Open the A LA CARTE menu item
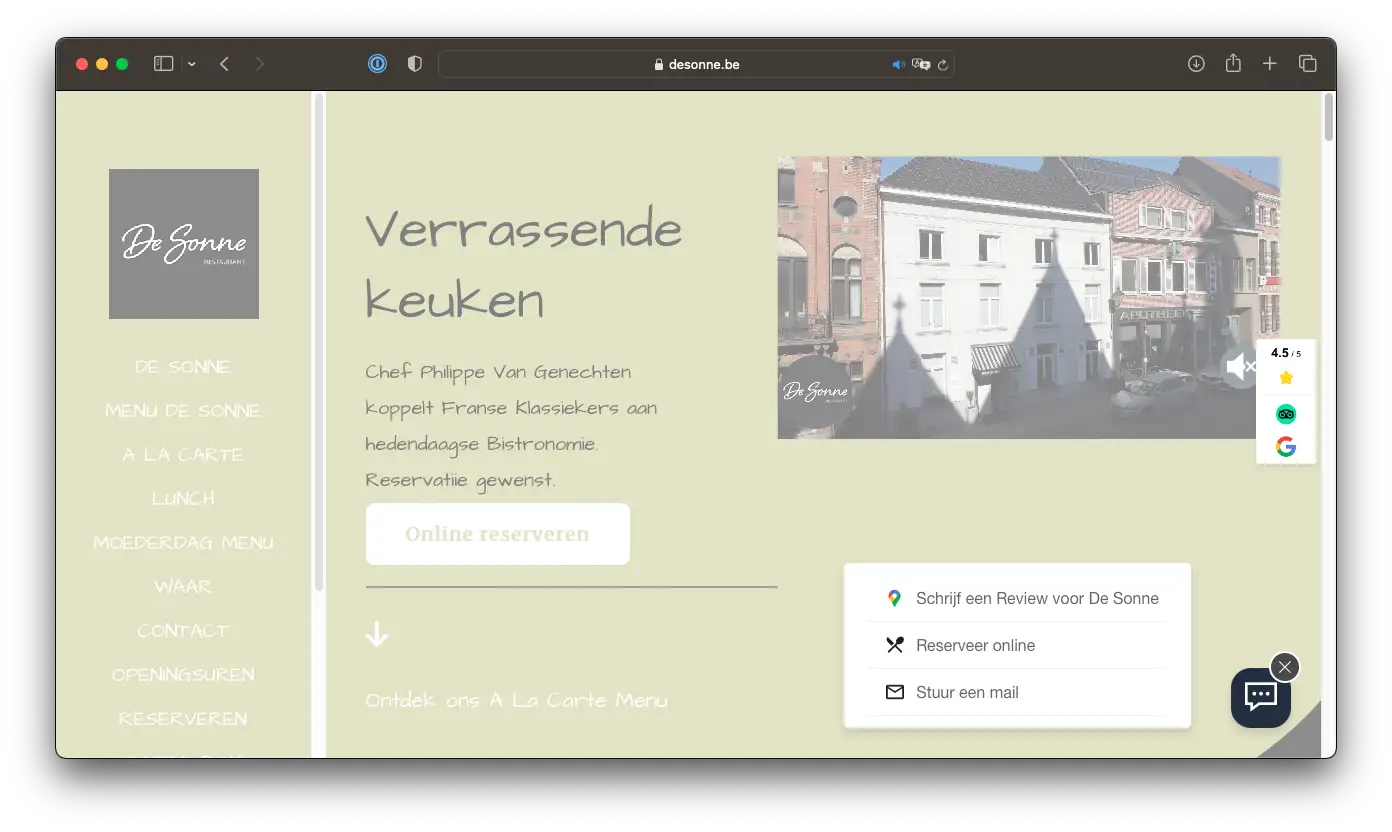This screenshot has width=1392, height=832. click(183, 455)
